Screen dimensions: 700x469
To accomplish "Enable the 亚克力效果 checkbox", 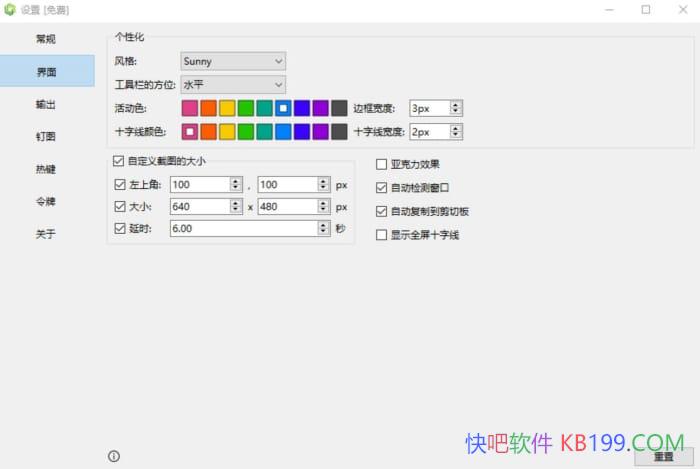I will point(381,164).
